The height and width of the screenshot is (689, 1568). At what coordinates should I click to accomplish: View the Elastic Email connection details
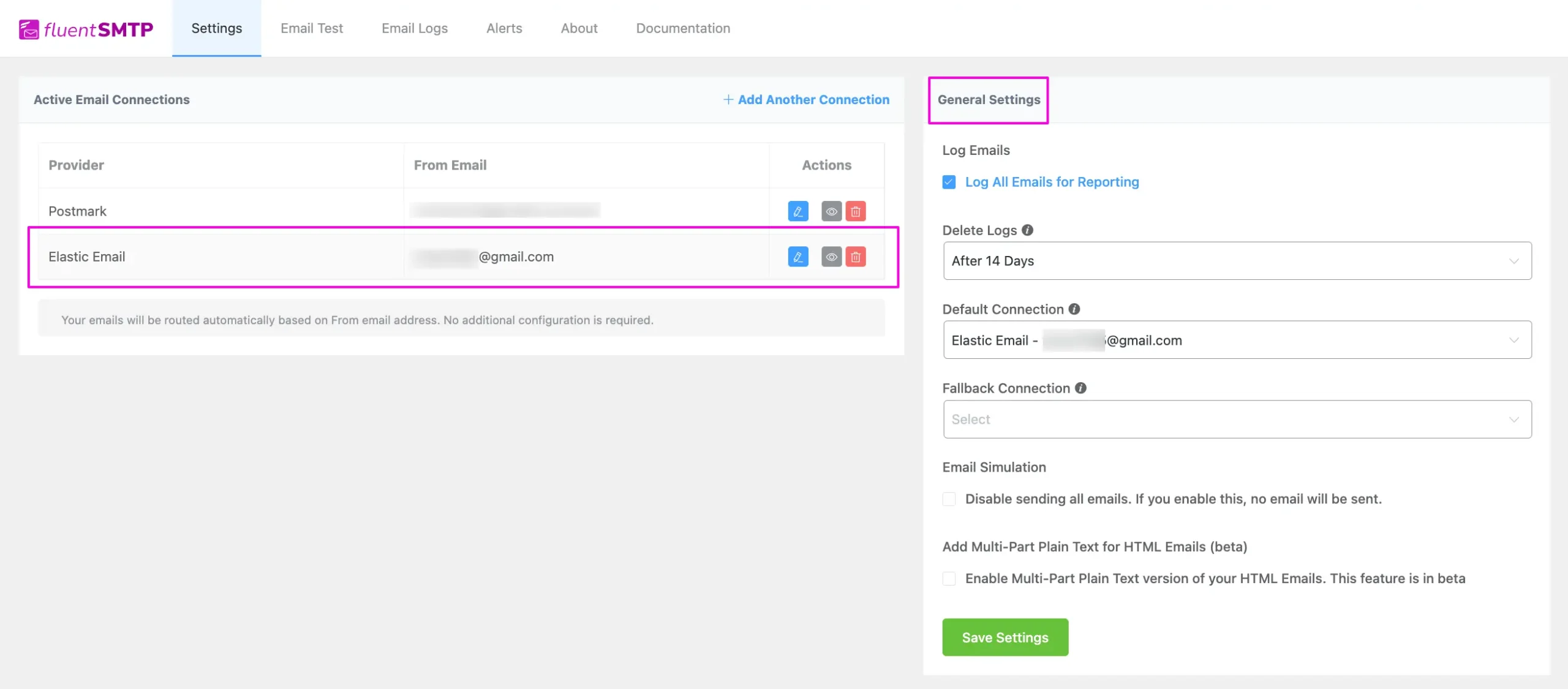point(831,257)
